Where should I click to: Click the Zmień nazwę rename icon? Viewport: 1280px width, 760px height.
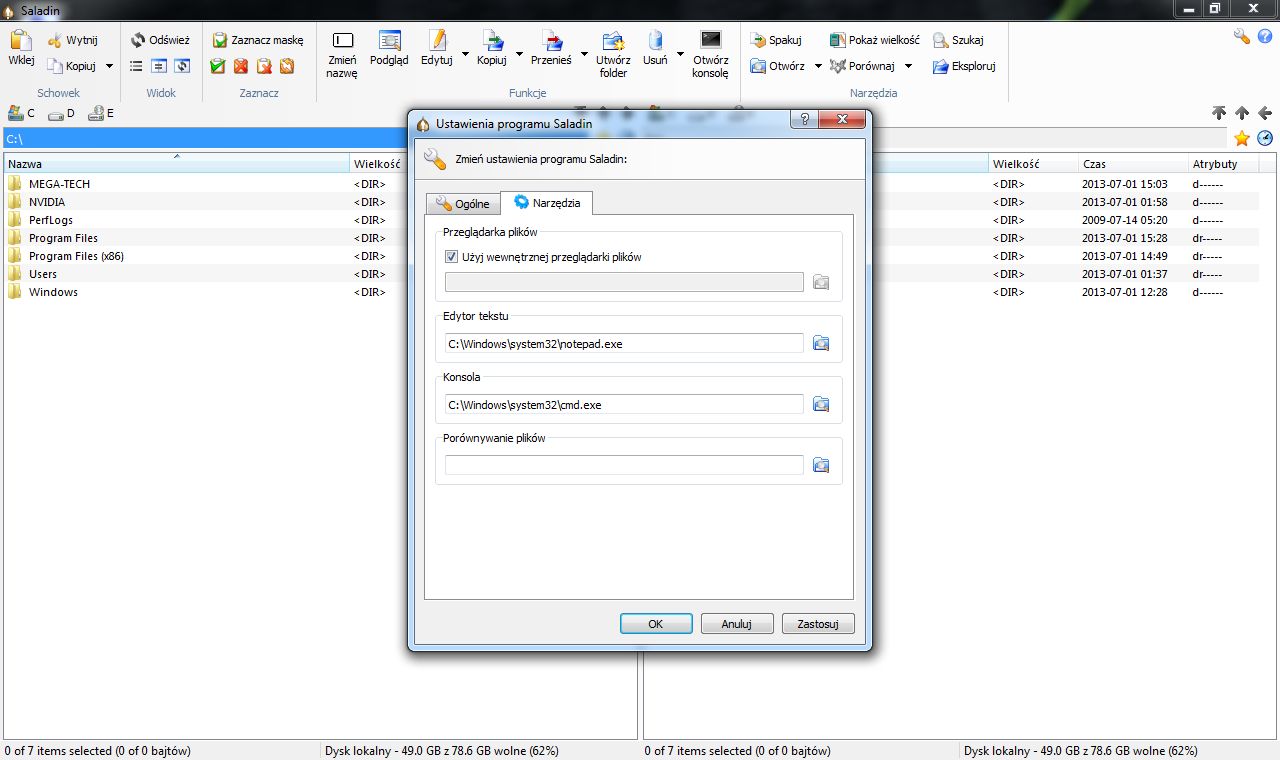click(x=342, y=41)
